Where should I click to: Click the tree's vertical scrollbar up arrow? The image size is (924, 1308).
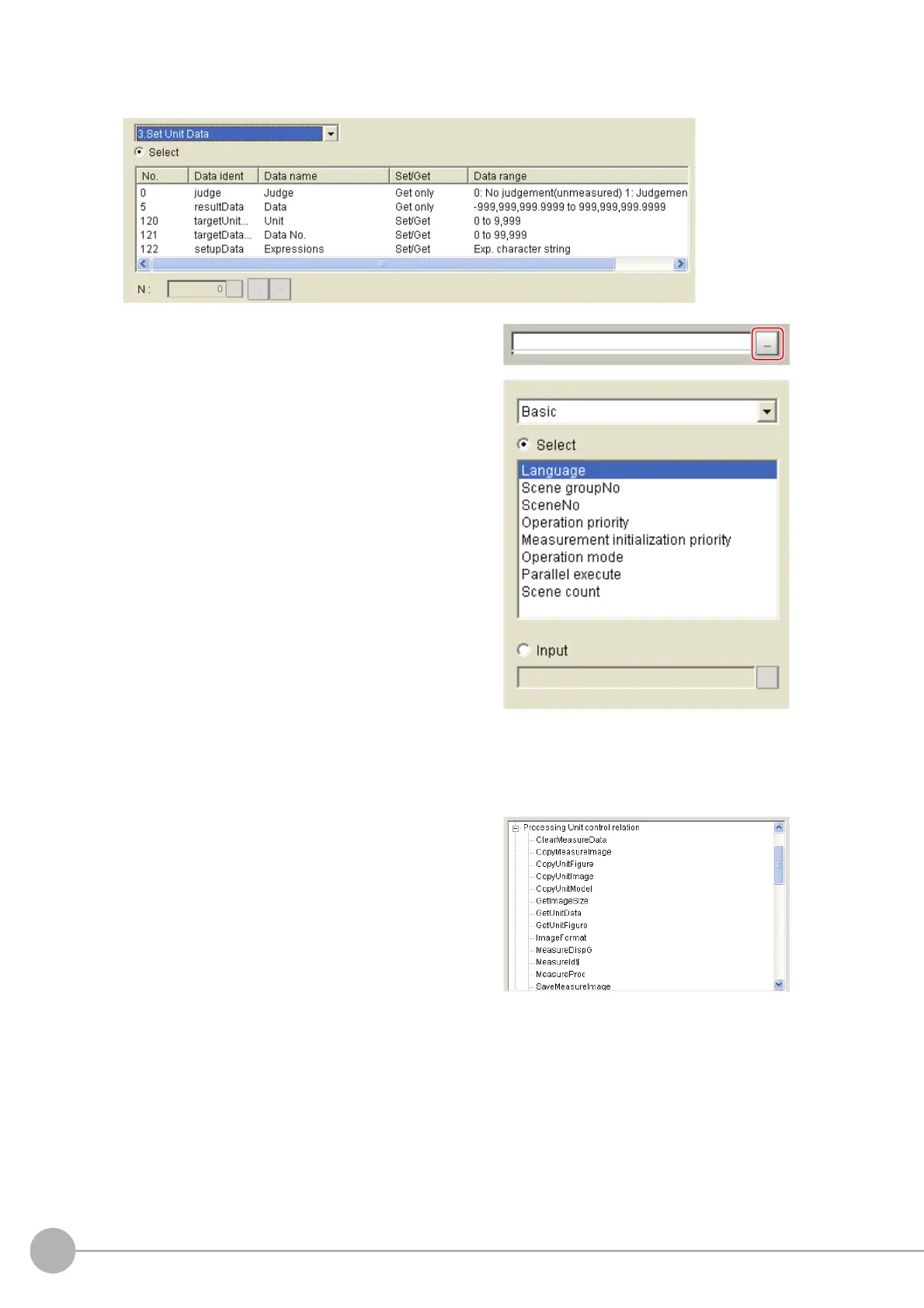coord(779,827)
